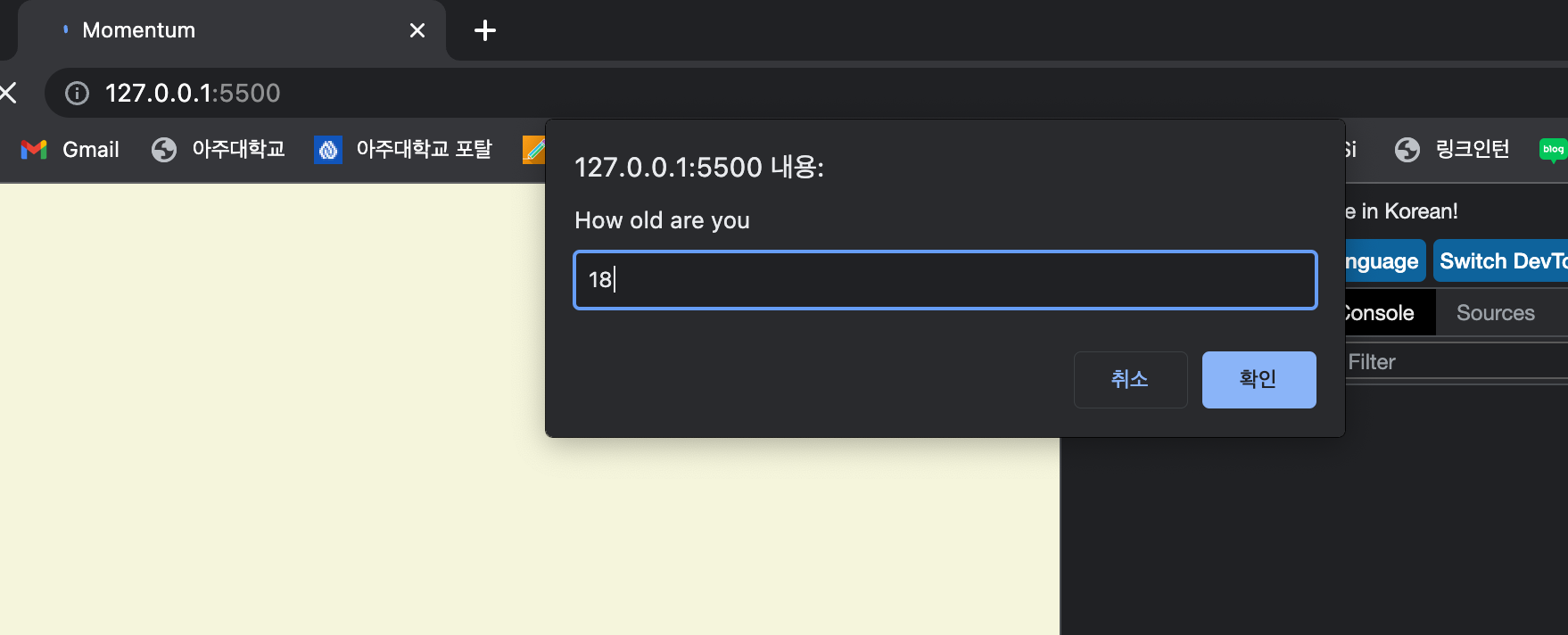Open the green blog bookmark icon

[1553, 149]
